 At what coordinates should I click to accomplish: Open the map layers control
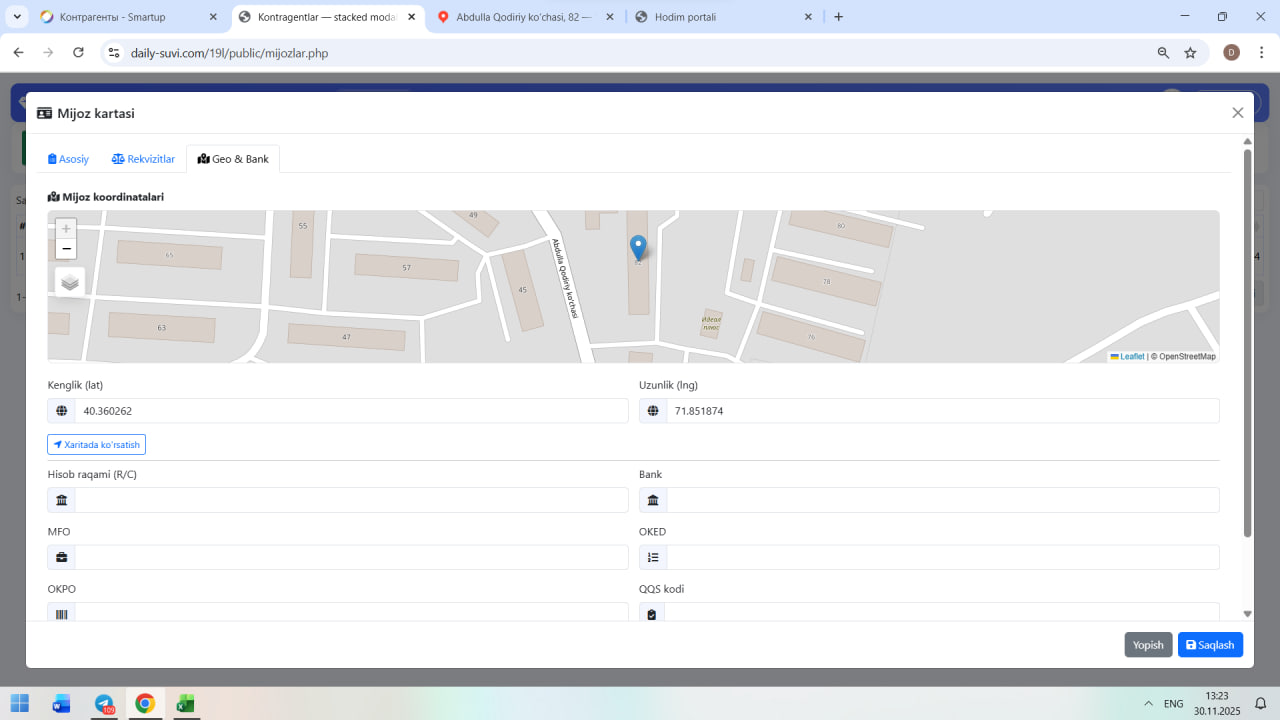(x=70, y=282)
